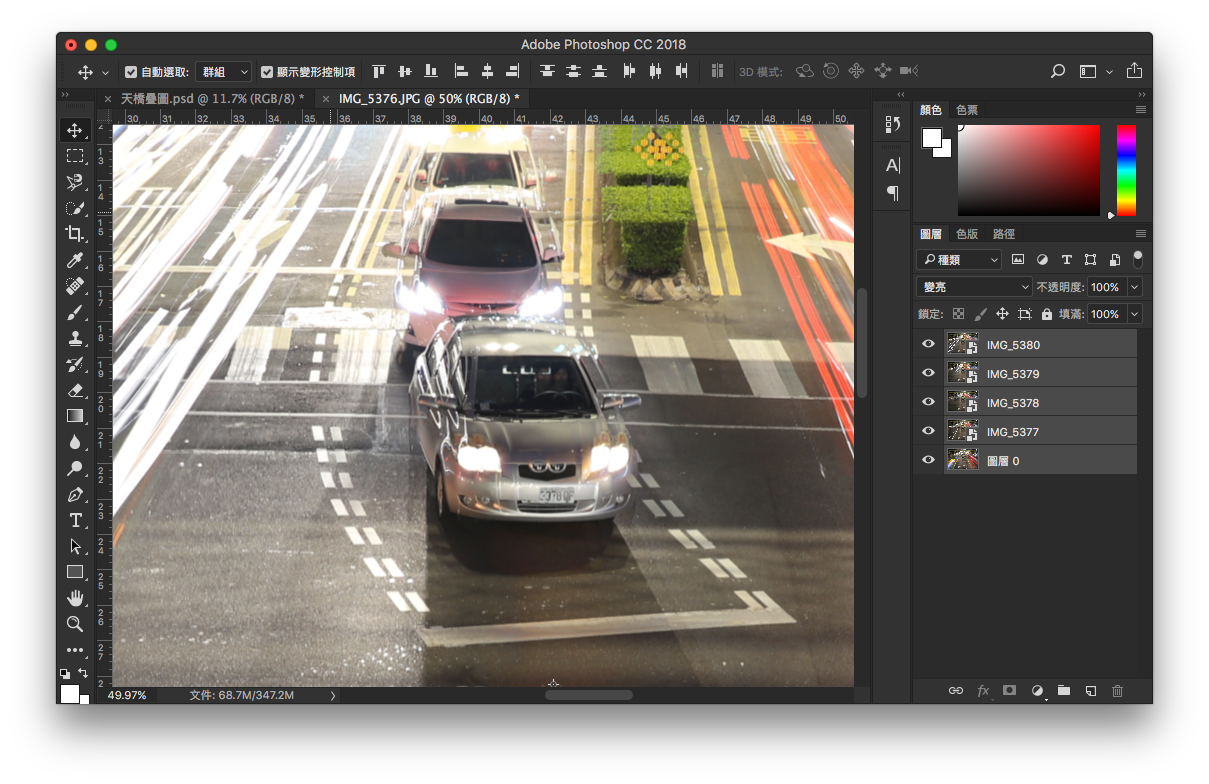Open the 變亮 blend mode dropdown
This screenshot has width=1209, height=784.
(x=974, y=287)
